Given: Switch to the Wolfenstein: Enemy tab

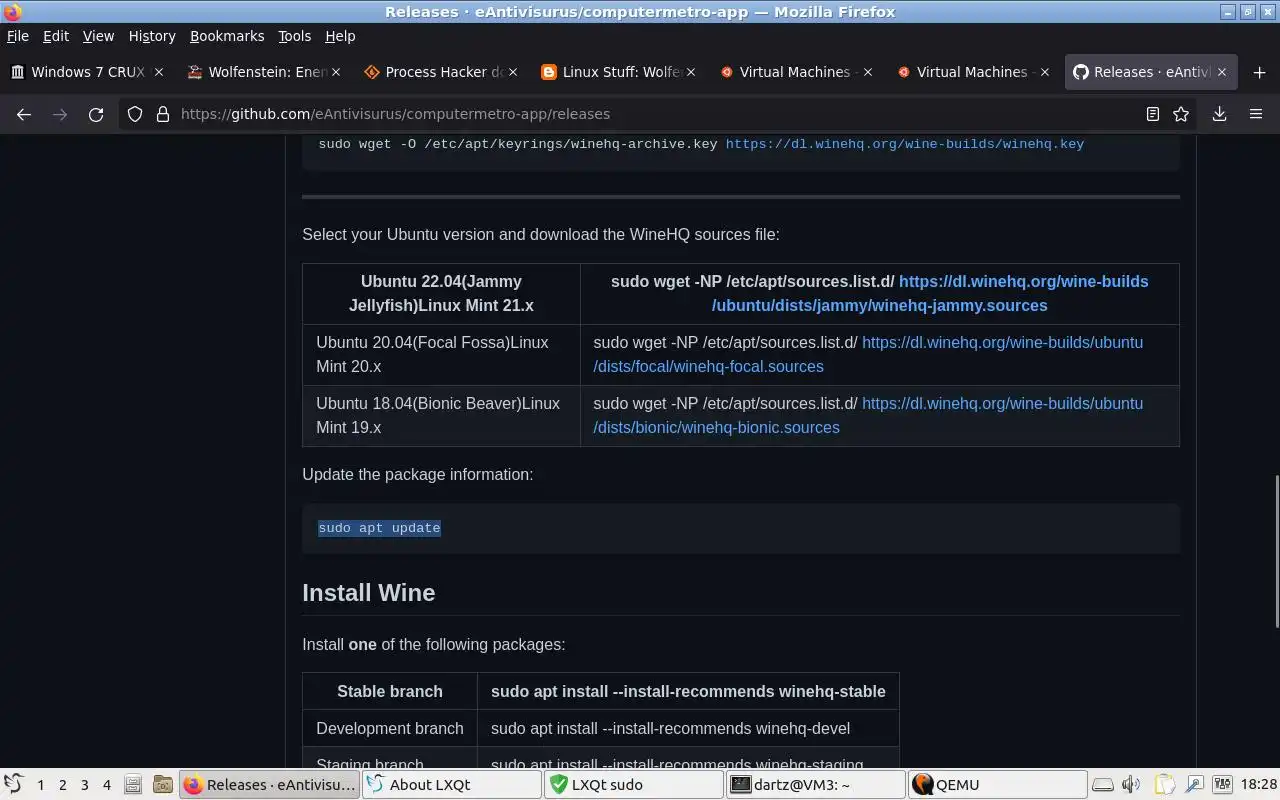Looking at the screenshot, I should tap(264, 72).
